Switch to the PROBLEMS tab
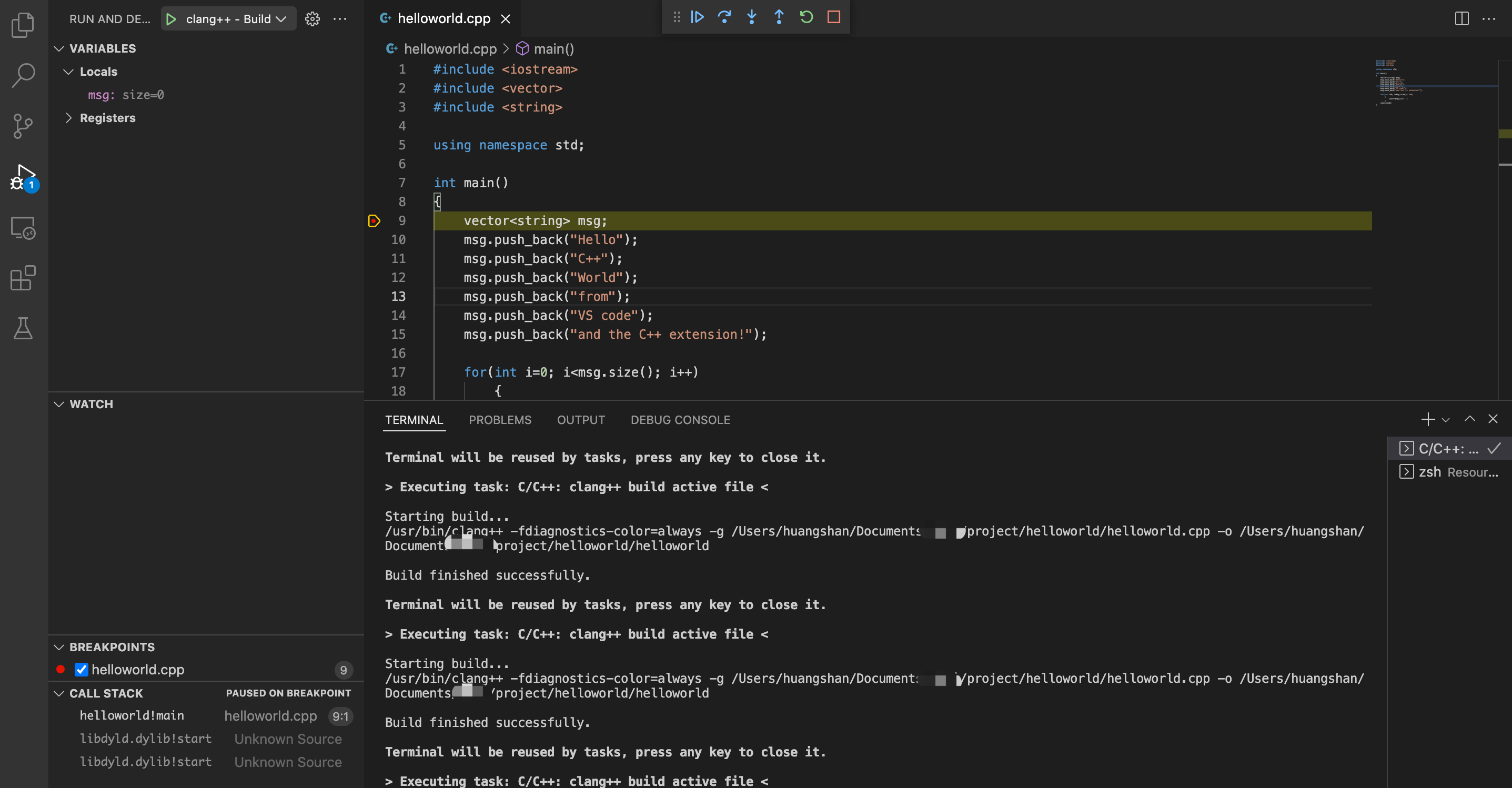The height and width of the screenshot is (788, 1512). 499,420
